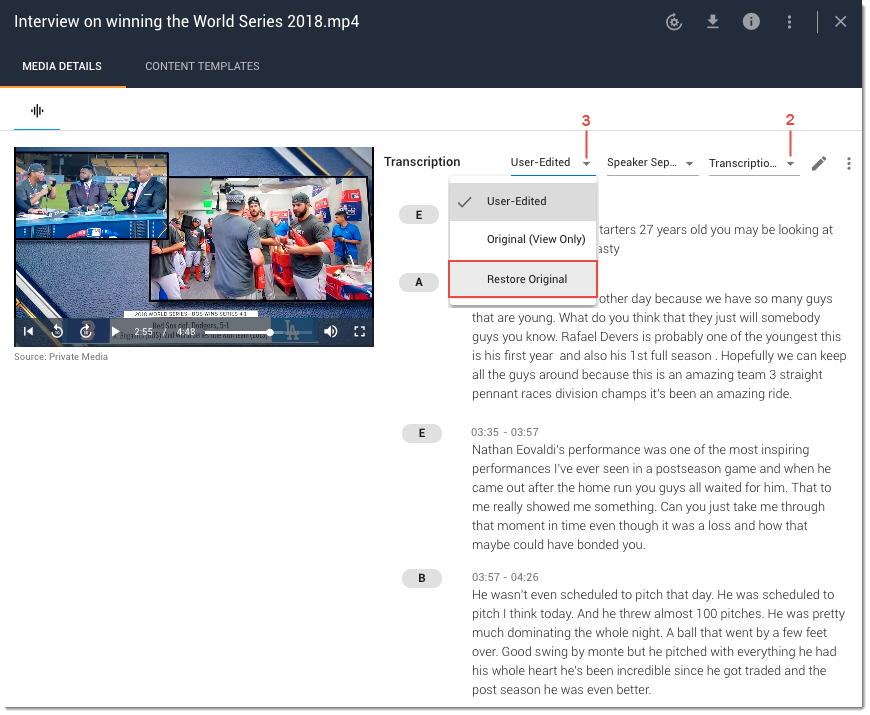
Task: Click speaker B label badge
Action: click(422, 578)
